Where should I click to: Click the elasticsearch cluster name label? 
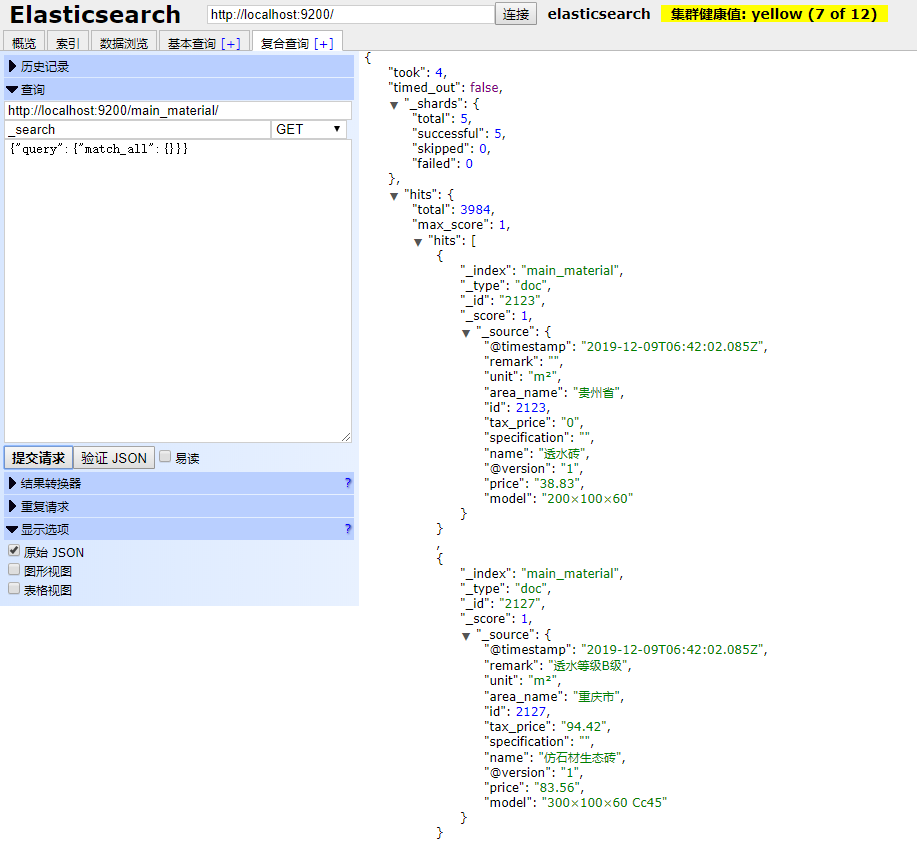coord(599,14)
